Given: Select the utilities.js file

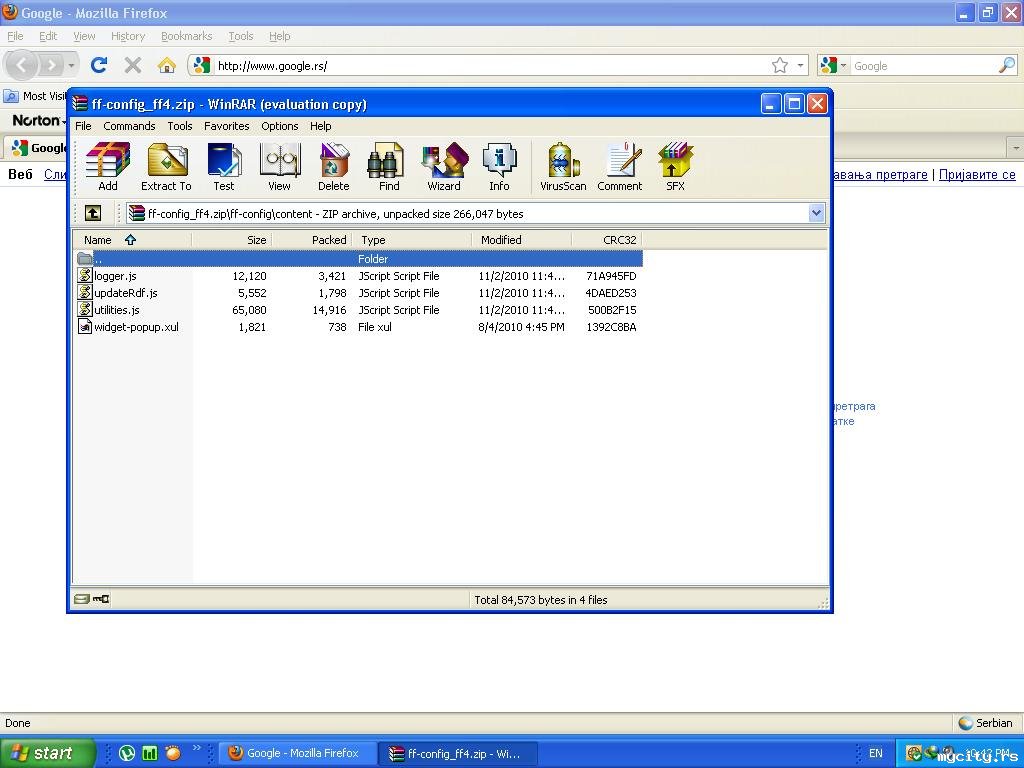Looking at the screenshot, I should (116, 310).
